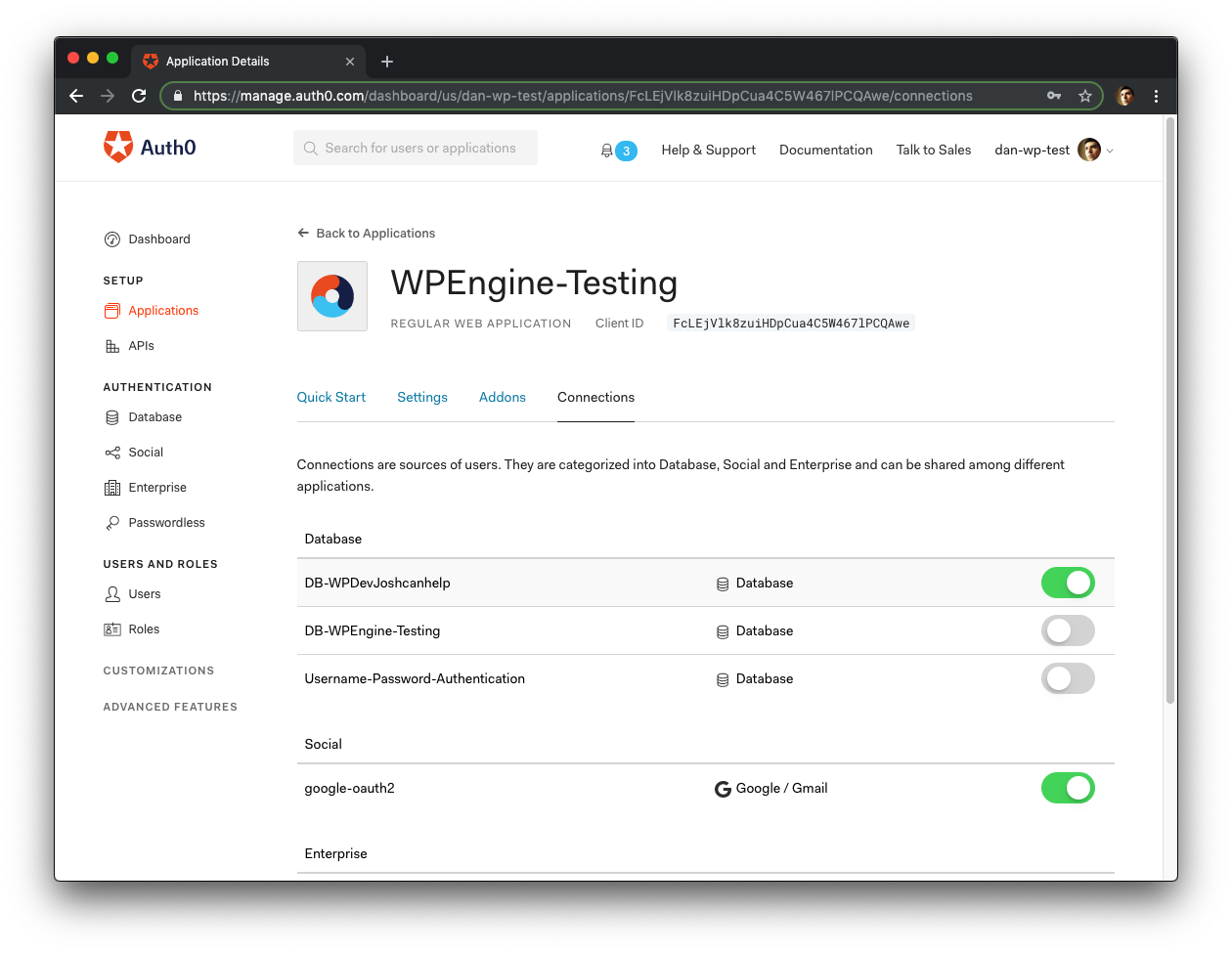Click Talk to Sales link

coord(934,151)
